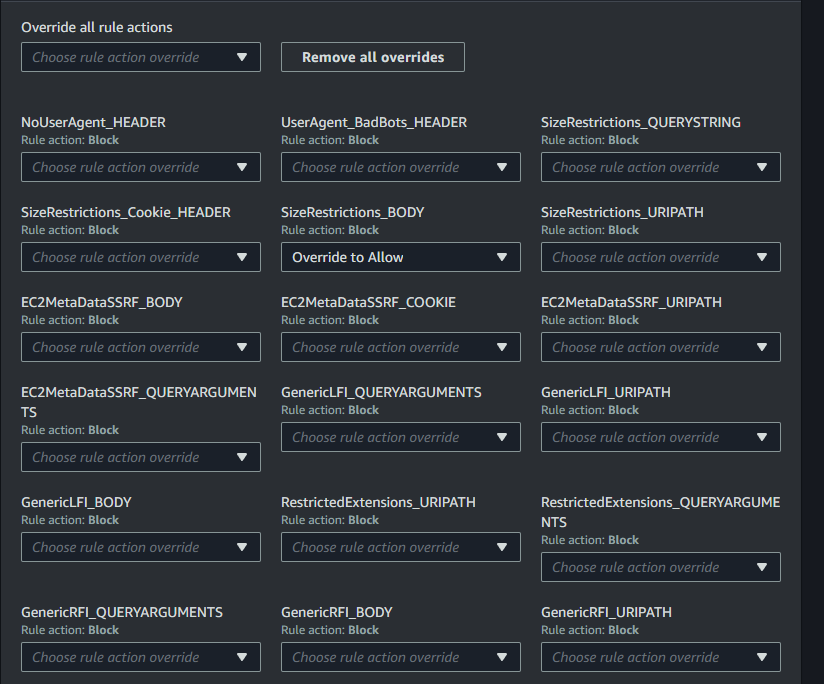
Task: Expand EC2MetaDataSSRF_BODY override dropdown
Action: click(x=140, y=347)
